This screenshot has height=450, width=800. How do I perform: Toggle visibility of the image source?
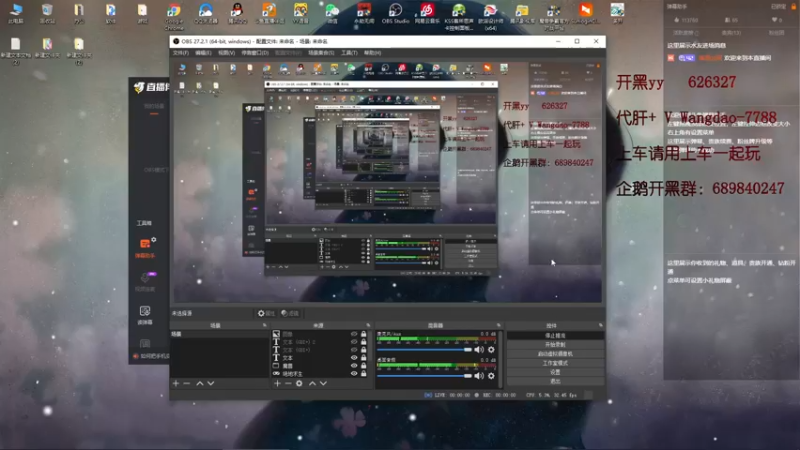354,334
